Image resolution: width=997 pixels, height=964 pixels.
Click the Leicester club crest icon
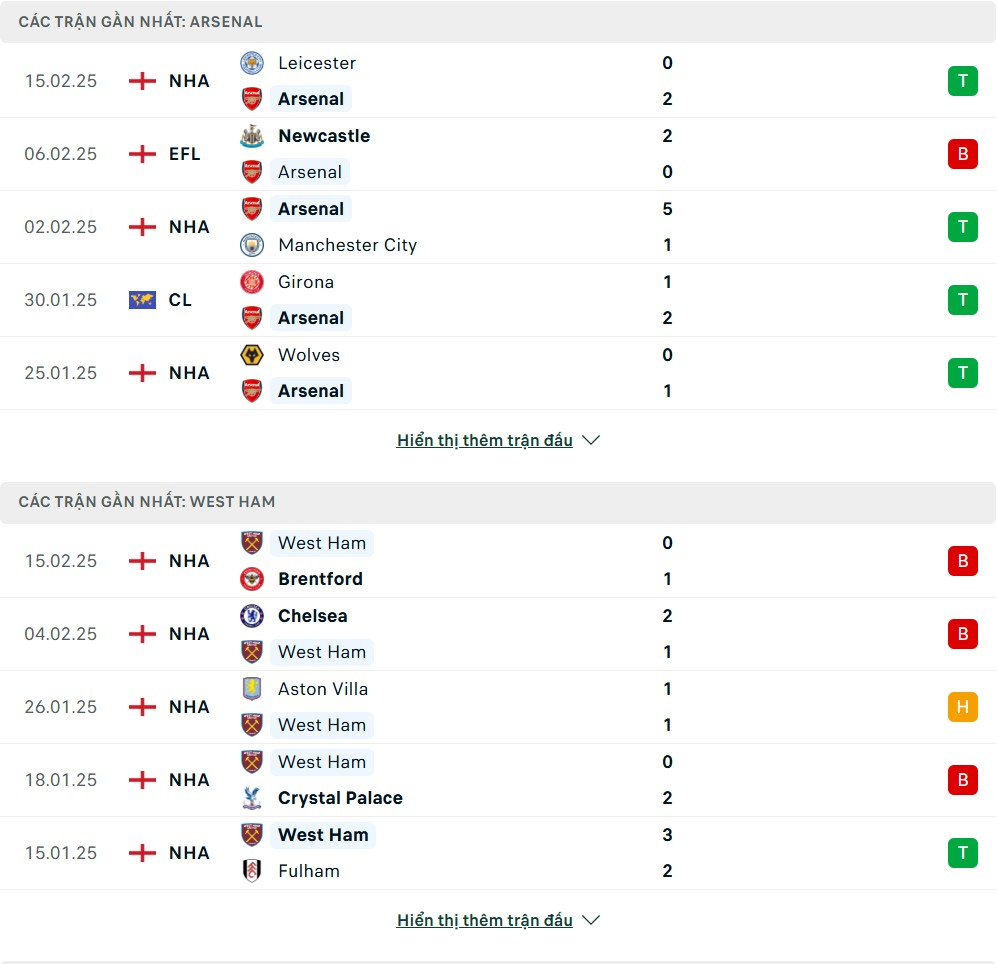coord(252,63)
